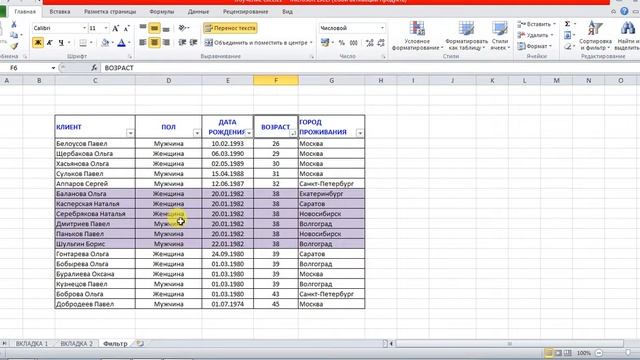640x360 pixels.
Task: Toggle Перенос текста wrap text
Action: 230,28
